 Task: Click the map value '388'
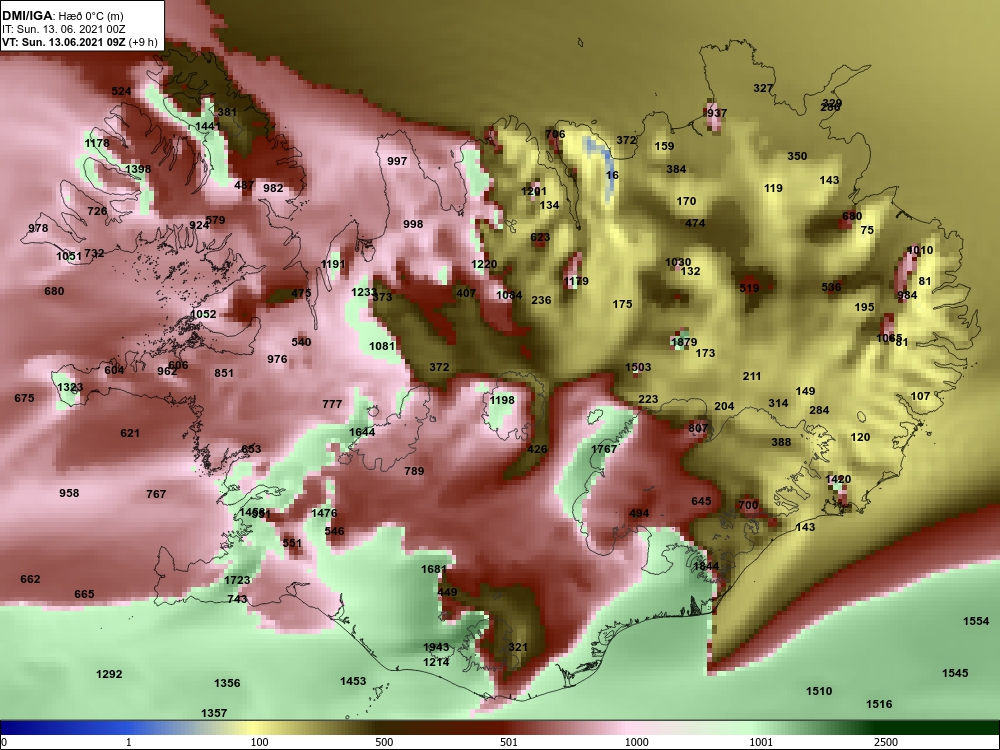click(x=781, y=441)
